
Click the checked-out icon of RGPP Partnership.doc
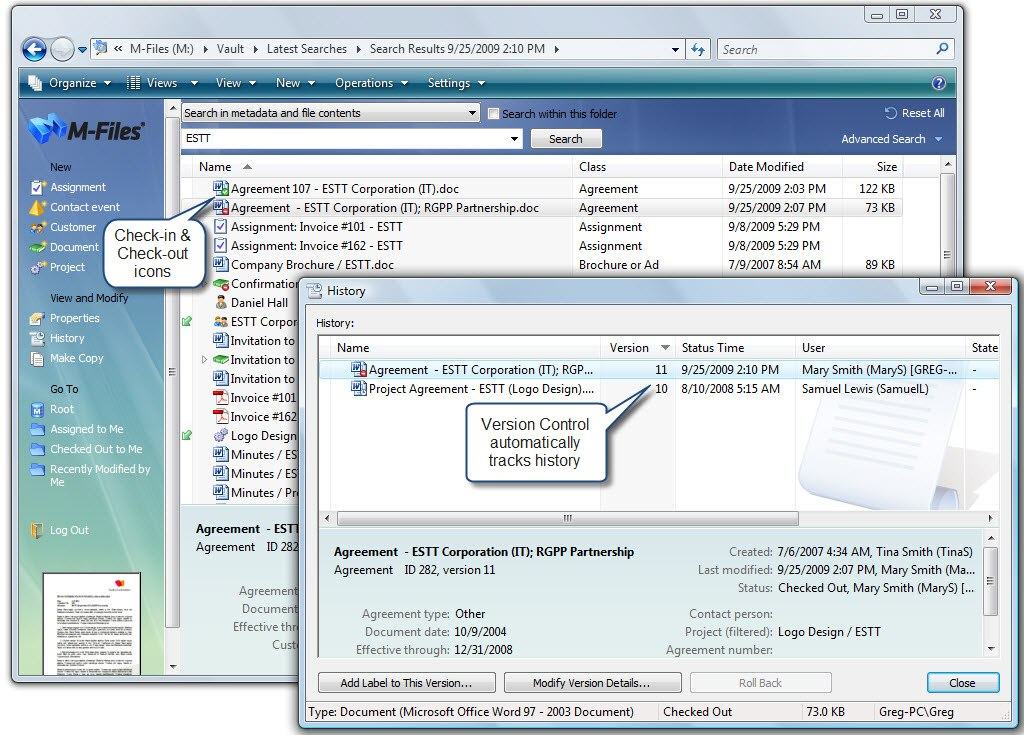[221, 207]
